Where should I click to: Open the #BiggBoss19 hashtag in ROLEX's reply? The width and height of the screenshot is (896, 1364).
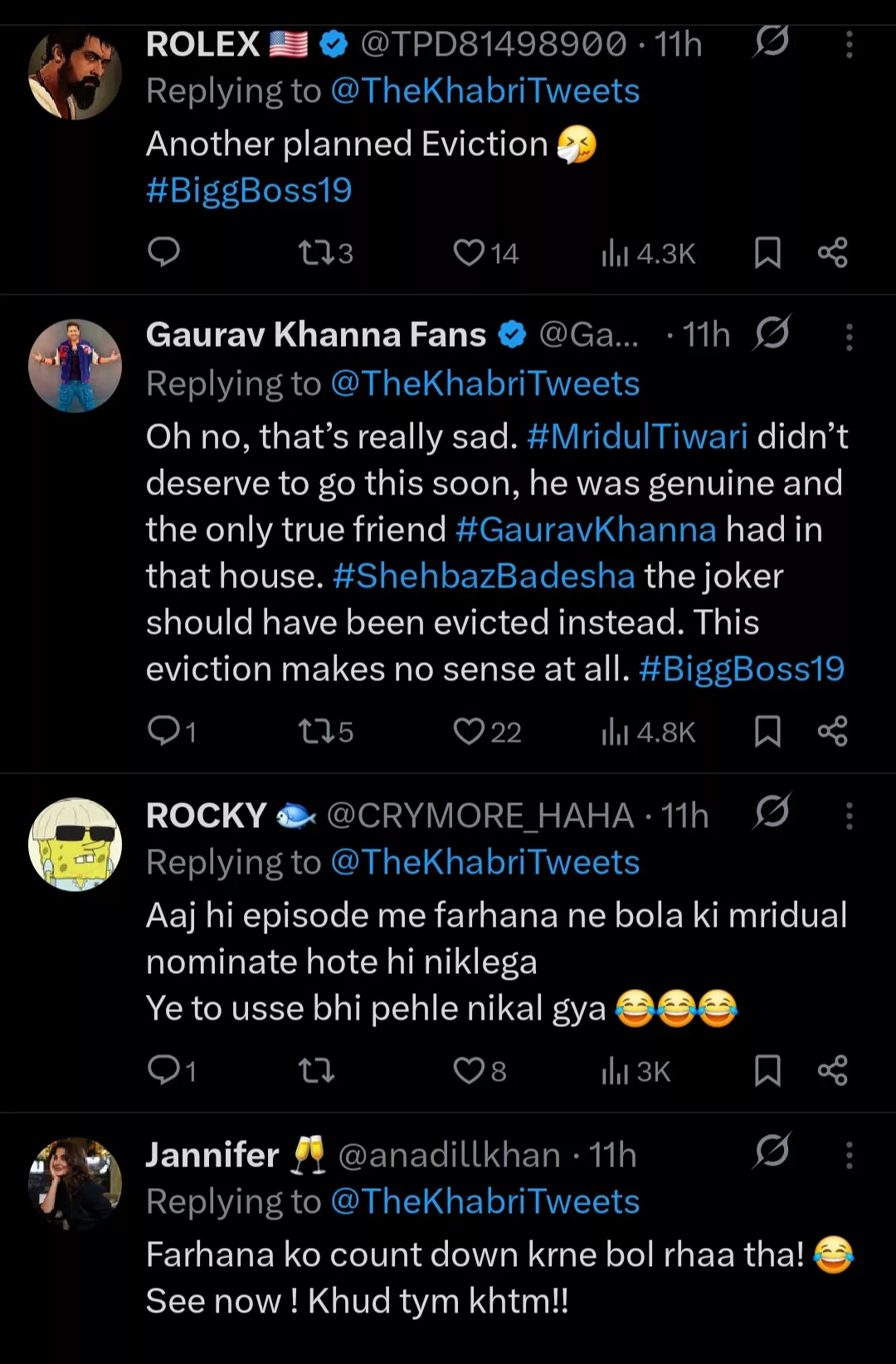point(248,190)
